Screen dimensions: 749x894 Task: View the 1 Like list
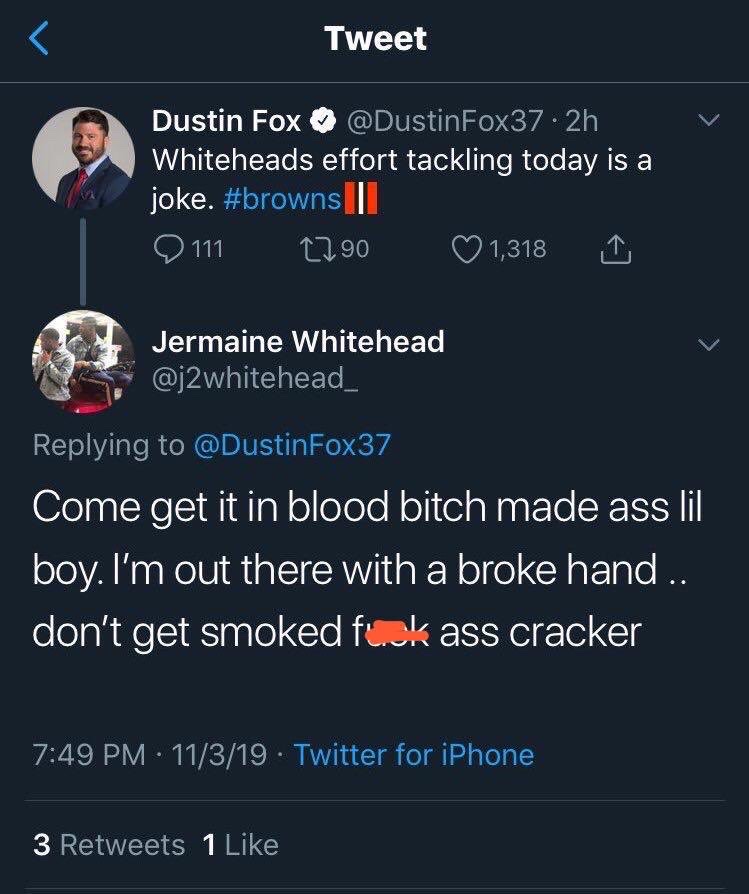click(x=240, y=844)
